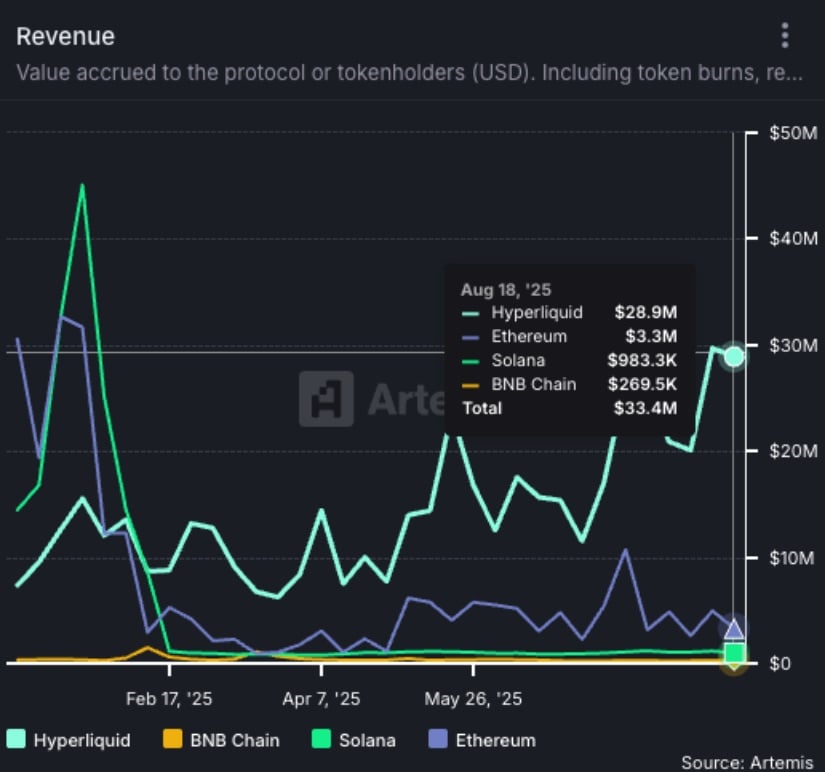The width and height of the screenshot is (825, 772).
Task: Click the Solana row label in tooltip
Action: coord(518,360)
